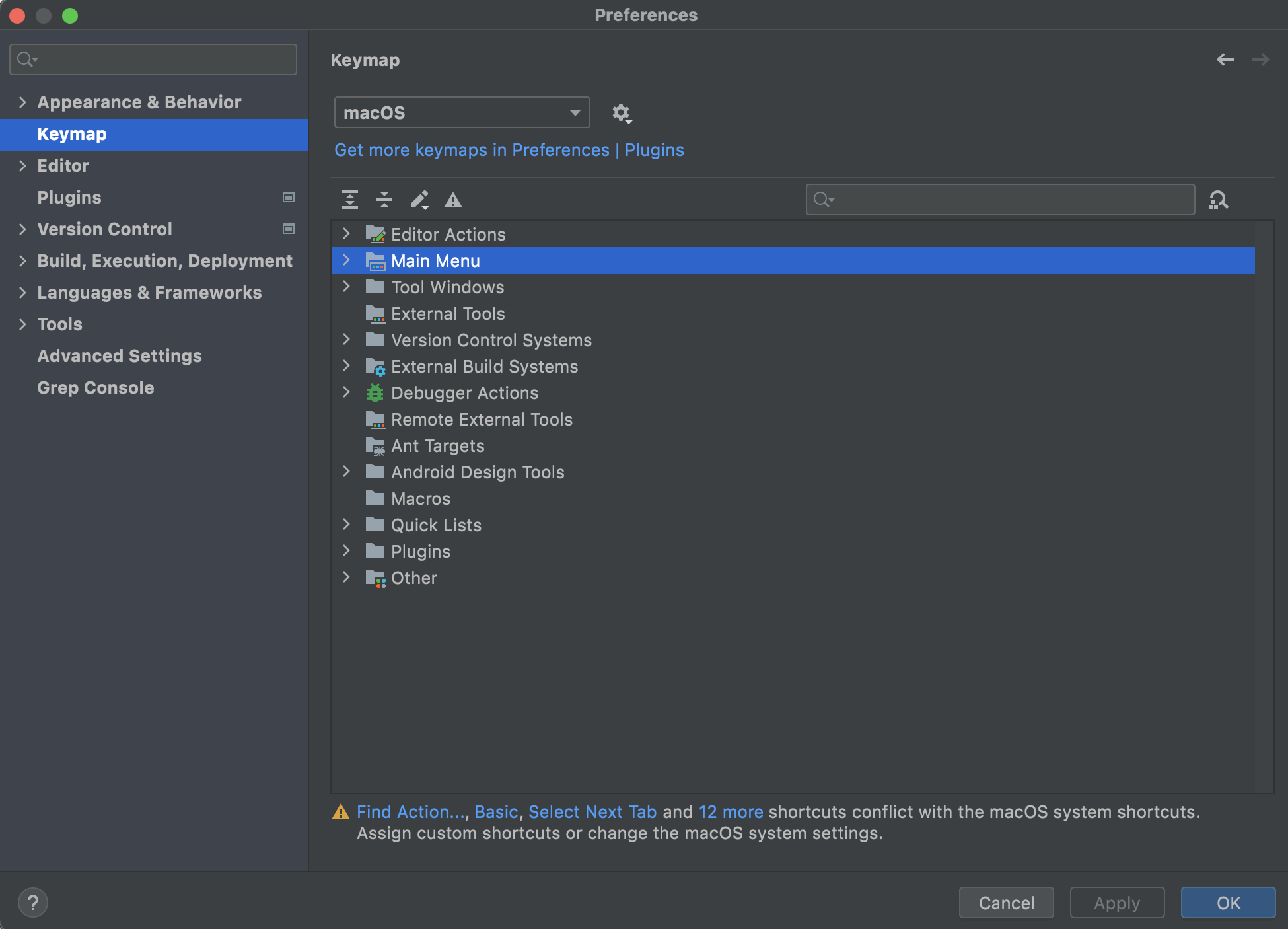Expand the Main Menu tree node
The image size is (1288, 929).
(346, 260)
